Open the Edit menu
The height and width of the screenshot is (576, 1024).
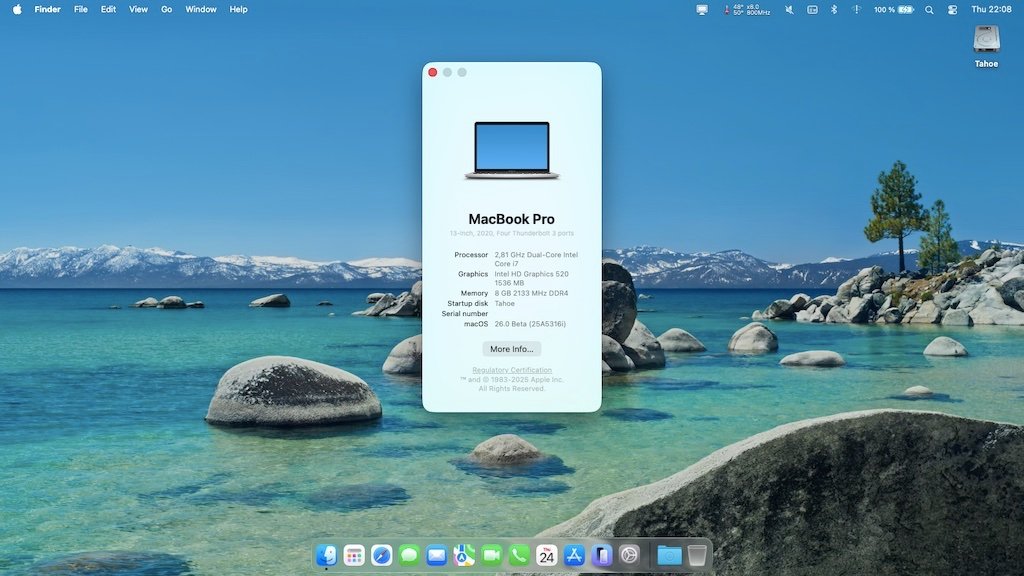[108, 9]
